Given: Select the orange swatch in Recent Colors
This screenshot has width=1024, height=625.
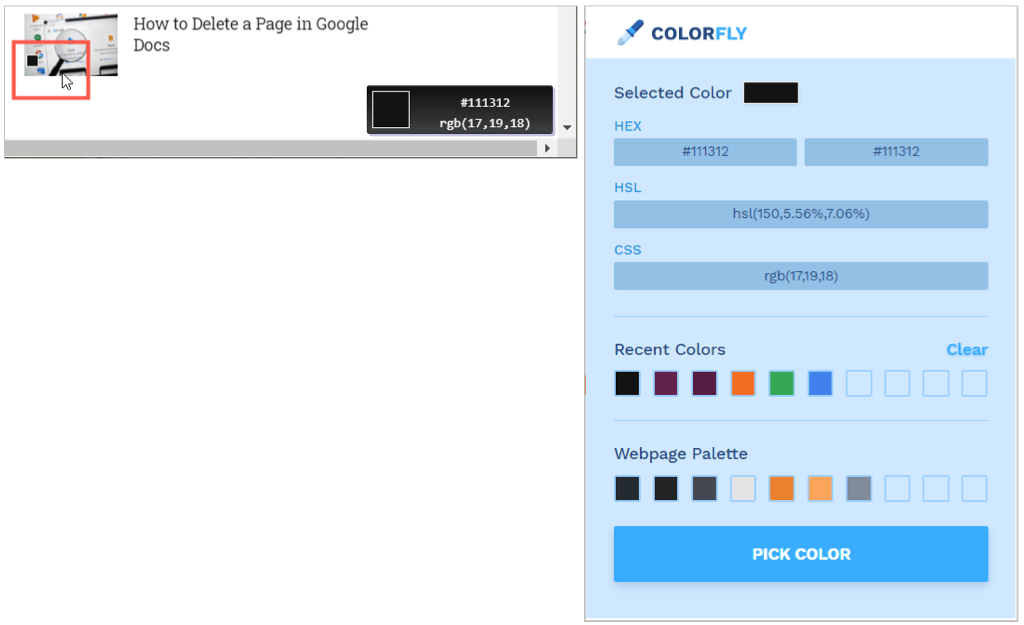Looking at the screenshot, I should coord(742,383).
